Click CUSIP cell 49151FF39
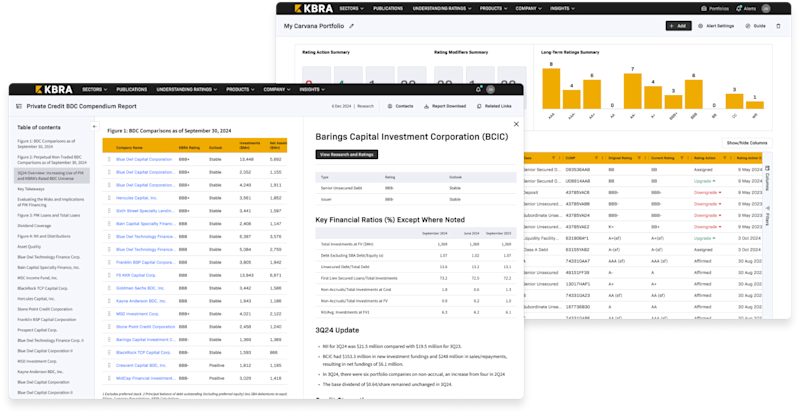 click(x=577, y=272)
